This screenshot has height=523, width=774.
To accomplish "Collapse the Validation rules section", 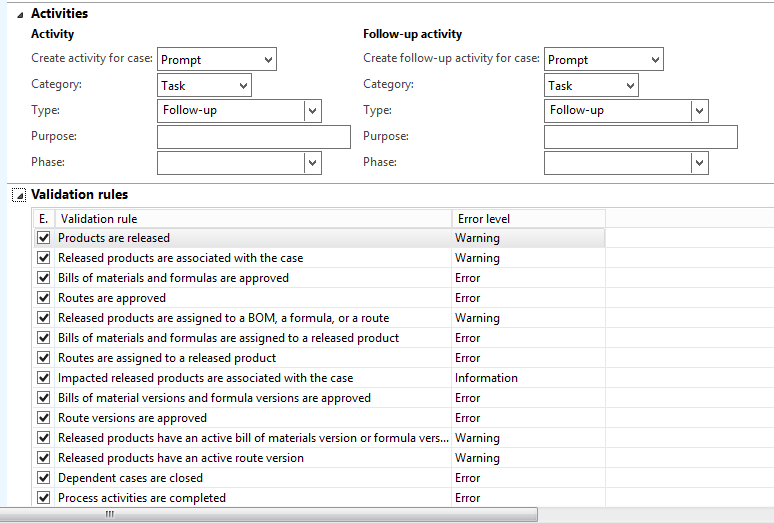I will [18, 195].
